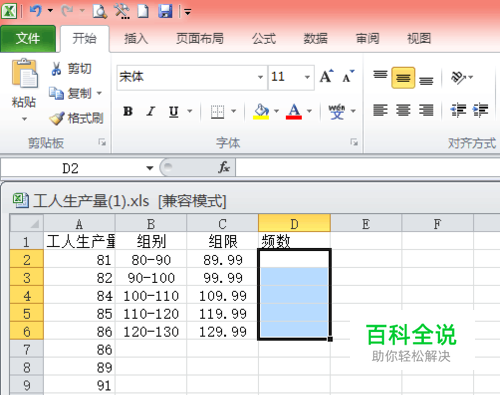
Task: Align text right
Action: click(x=426, y=110)
